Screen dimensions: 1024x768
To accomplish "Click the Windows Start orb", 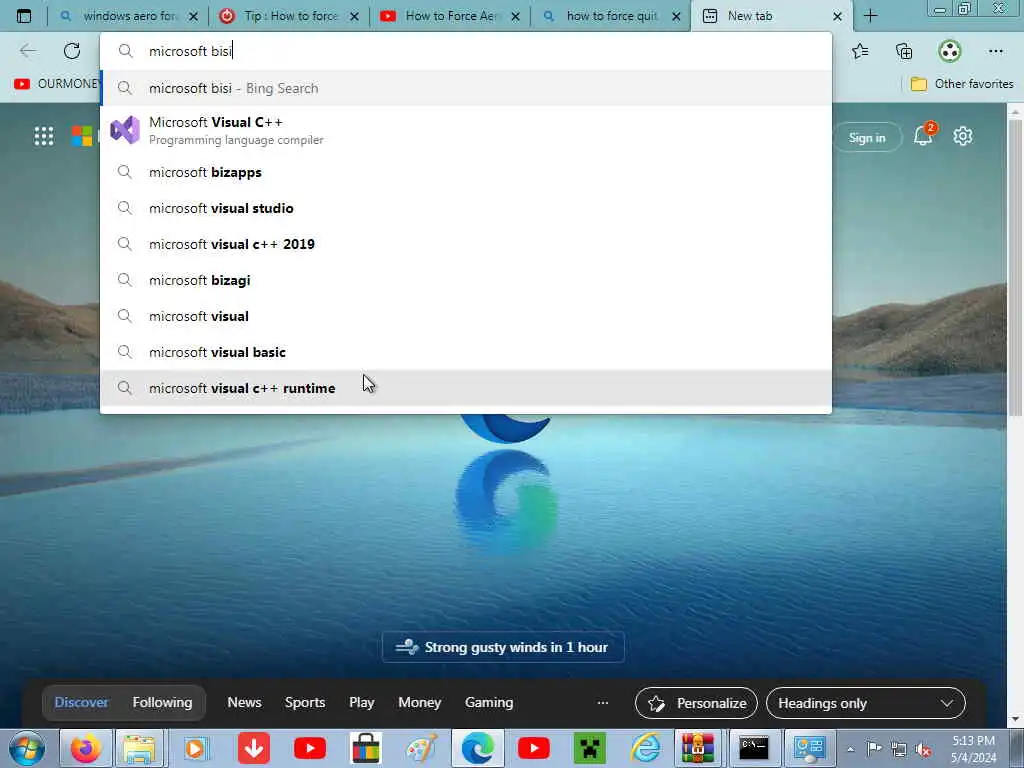I will coord(27,748).
